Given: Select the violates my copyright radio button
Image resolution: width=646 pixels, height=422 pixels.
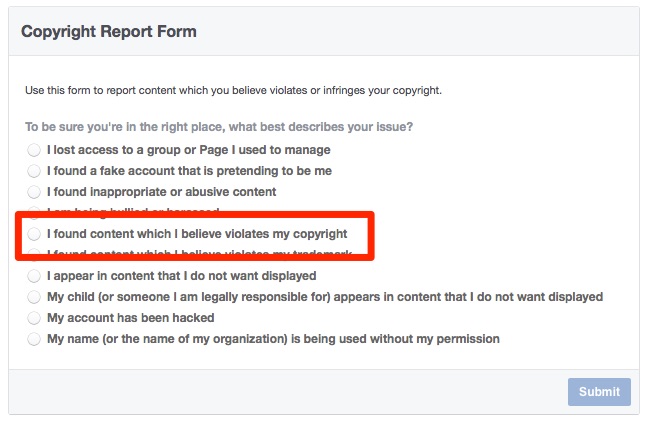Looking at the screenshot, I should [35, 234].
